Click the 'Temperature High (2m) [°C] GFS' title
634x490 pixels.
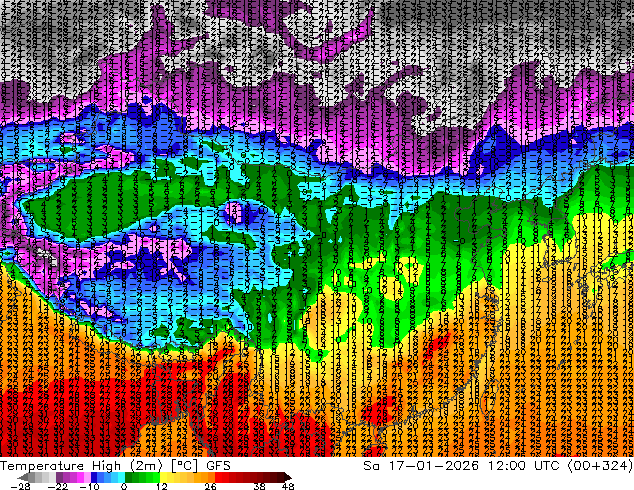[x=115, y=466]
